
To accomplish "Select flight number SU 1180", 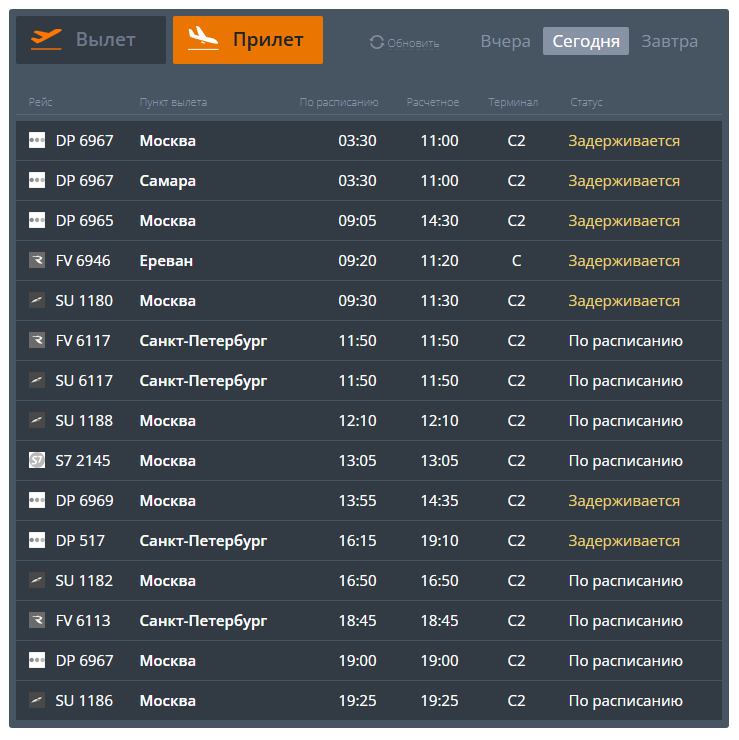I will click(84, 301).
